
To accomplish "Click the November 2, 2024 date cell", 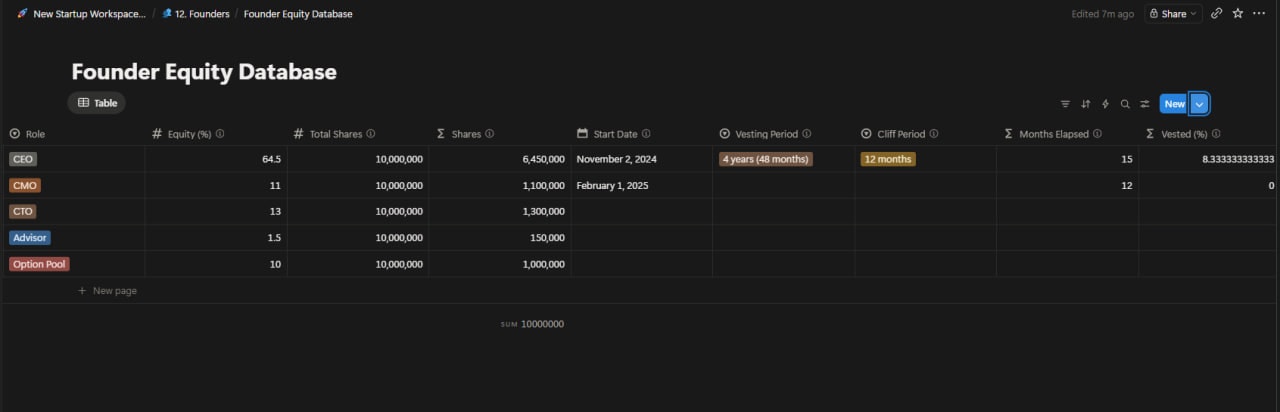I will pos(642,159).
